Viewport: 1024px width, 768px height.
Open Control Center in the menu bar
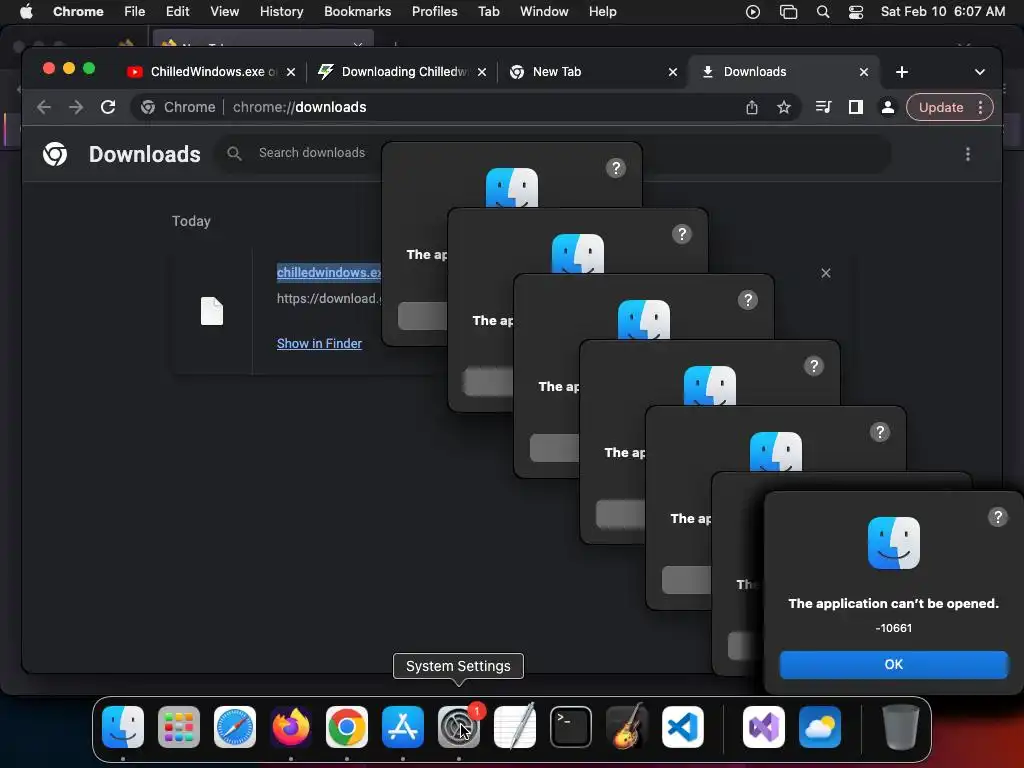click(x=856, y=12)
